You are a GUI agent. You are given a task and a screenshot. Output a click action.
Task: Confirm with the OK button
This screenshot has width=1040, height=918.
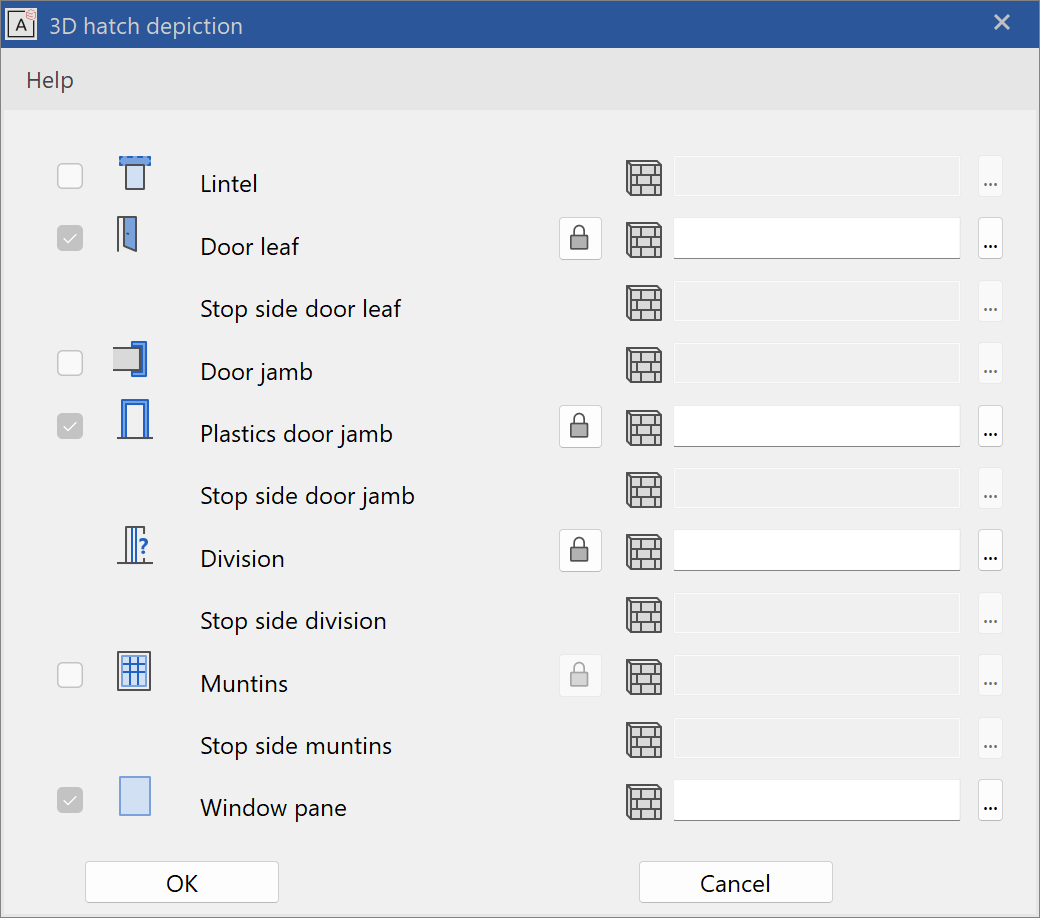(182, 882)
